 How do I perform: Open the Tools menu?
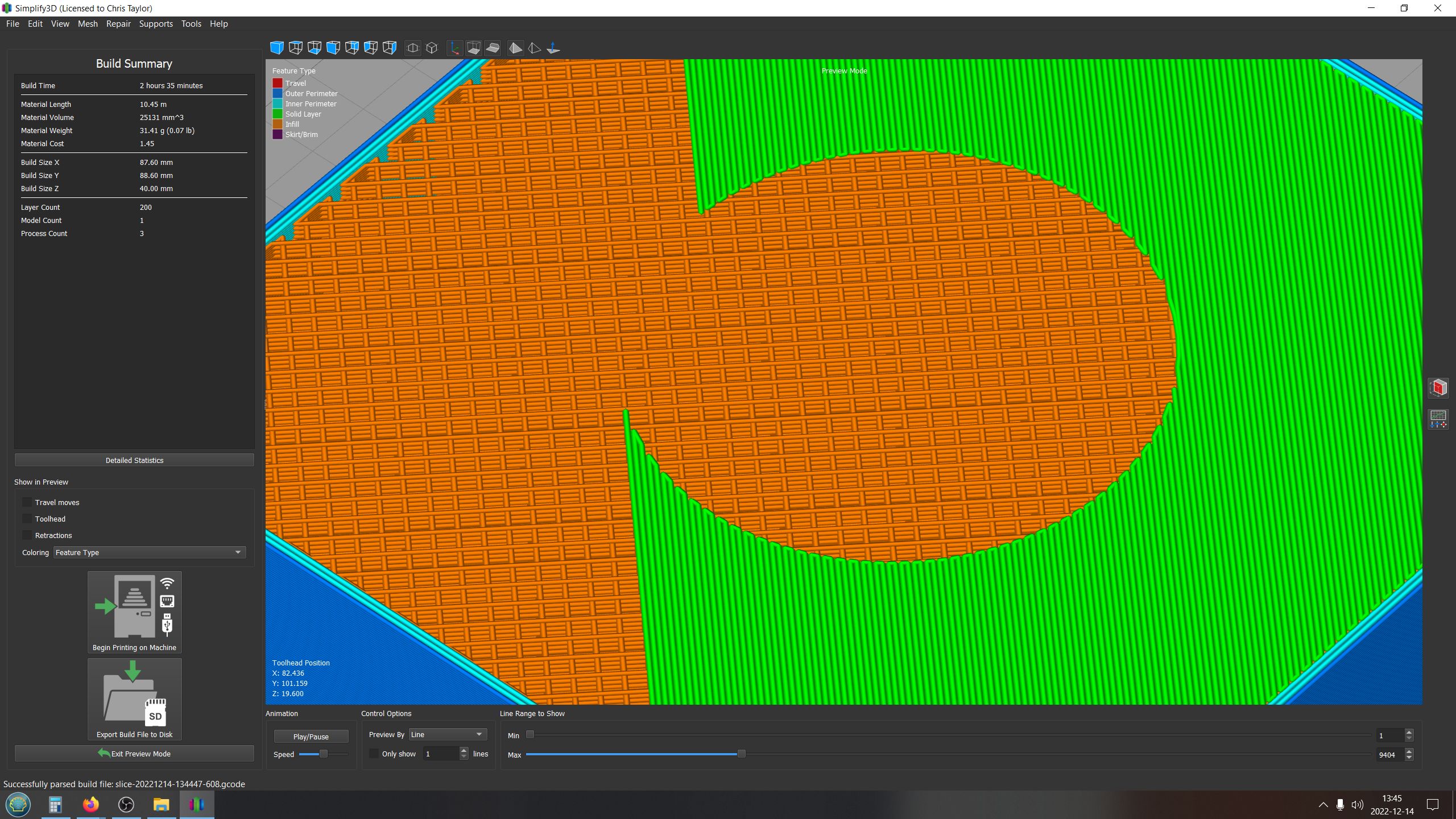pos(191,24)
